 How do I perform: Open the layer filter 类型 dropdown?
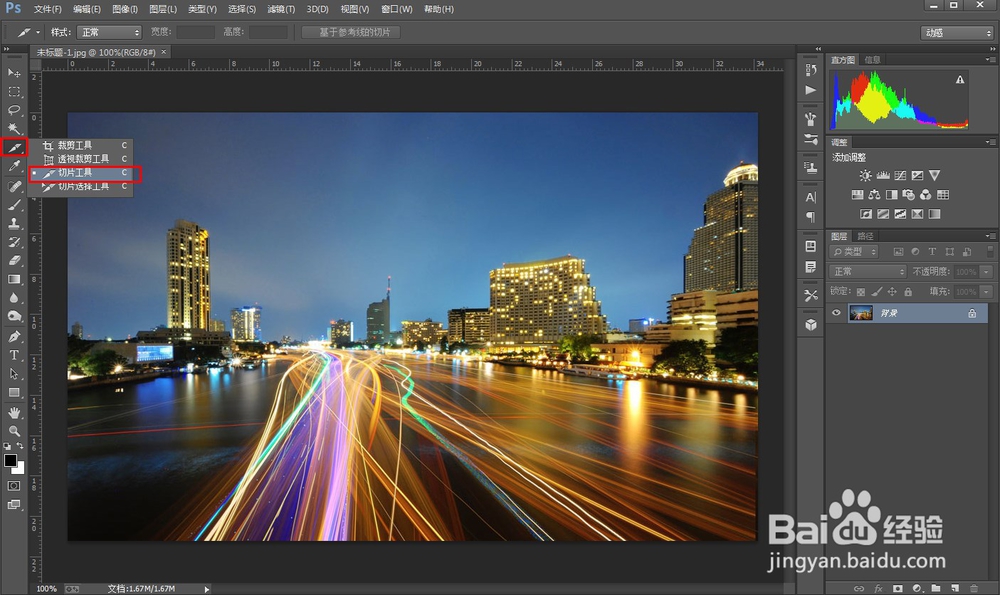point(855,252)
